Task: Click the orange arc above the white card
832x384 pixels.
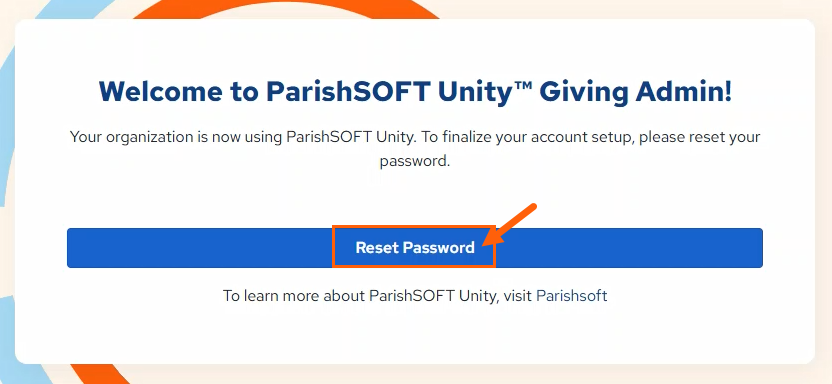Action: click(x=285, y=9)
